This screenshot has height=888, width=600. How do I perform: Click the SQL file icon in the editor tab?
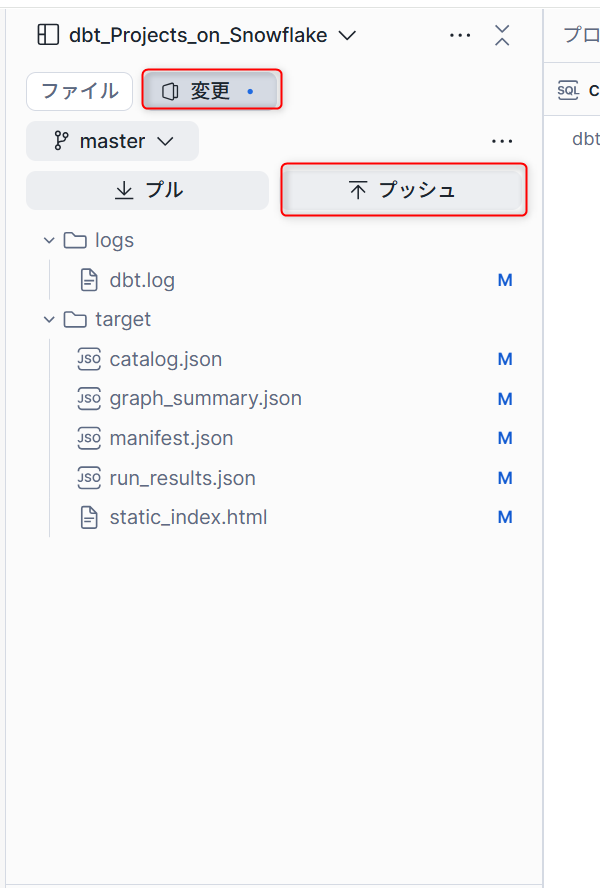click(568, 90)
